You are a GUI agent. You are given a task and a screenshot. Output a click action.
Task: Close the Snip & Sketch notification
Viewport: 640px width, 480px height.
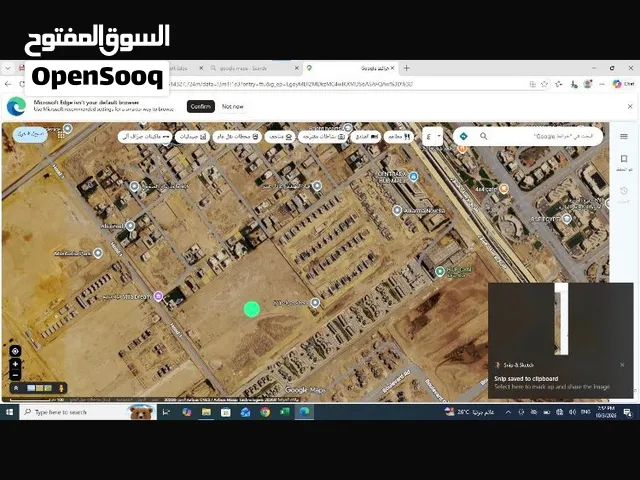(x=622, y=365)
